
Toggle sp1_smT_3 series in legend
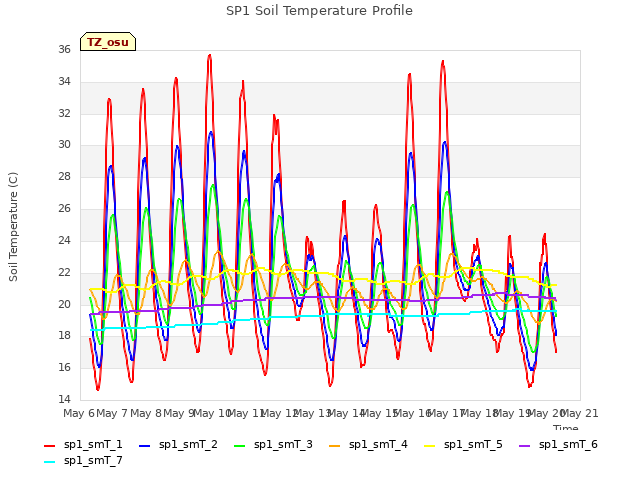click(x=273, y=444)
